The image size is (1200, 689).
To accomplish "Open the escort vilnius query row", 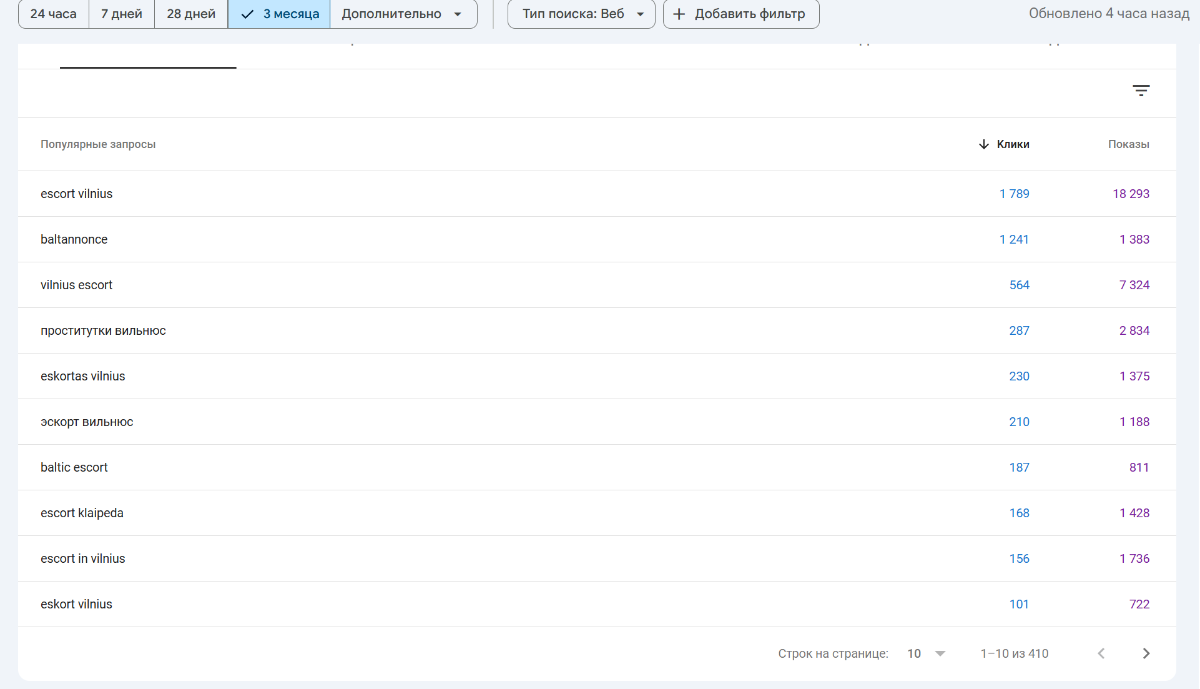I will point(77,194).
